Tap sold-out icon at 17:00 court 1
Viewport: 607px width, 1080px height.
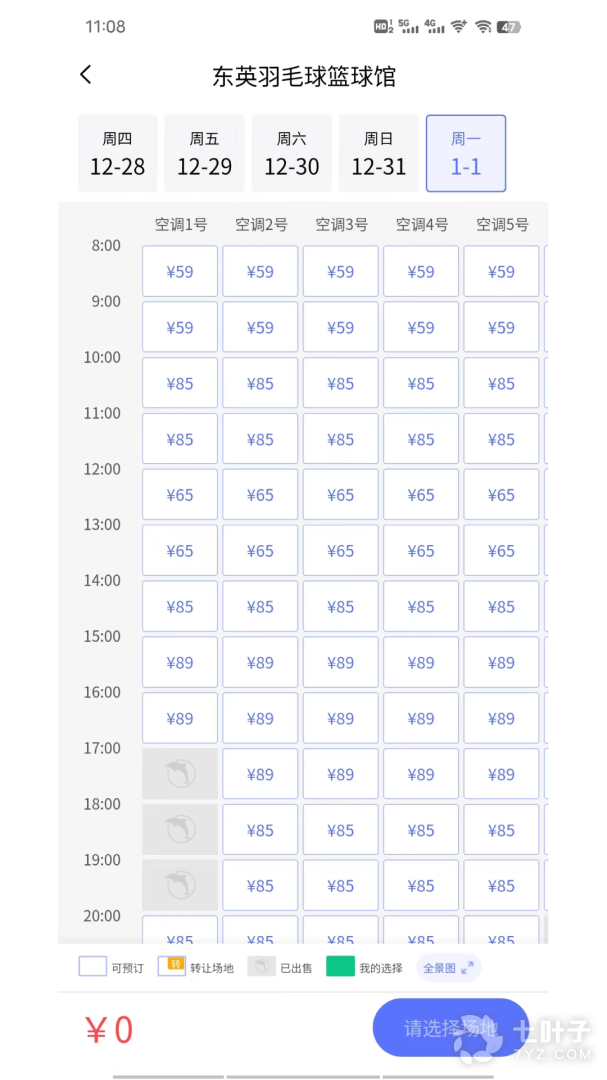click(x=180, y=773)
